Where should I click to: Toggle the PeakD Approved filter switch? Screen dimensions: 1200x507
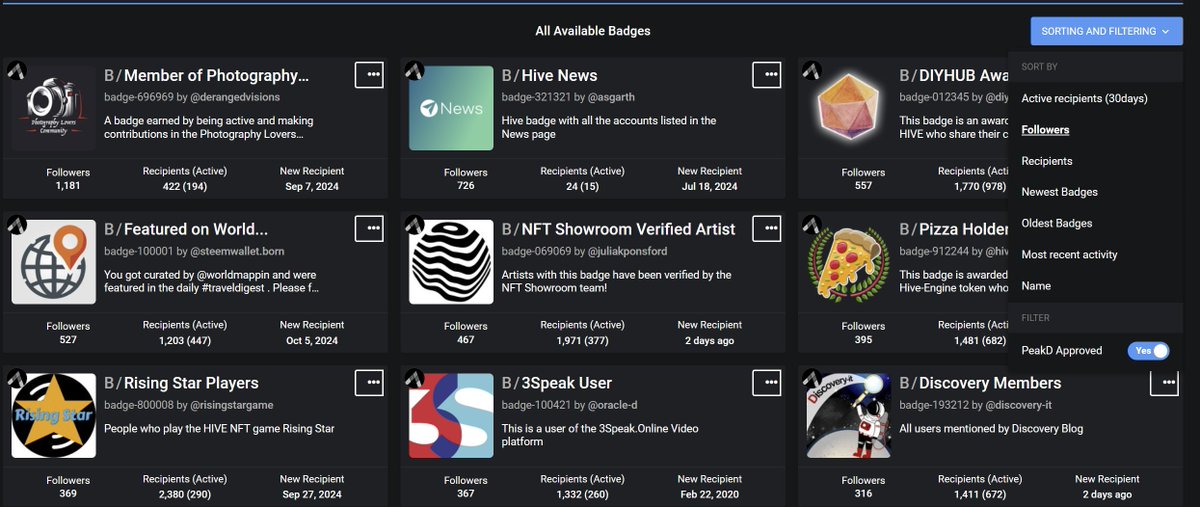point(1148,350)
